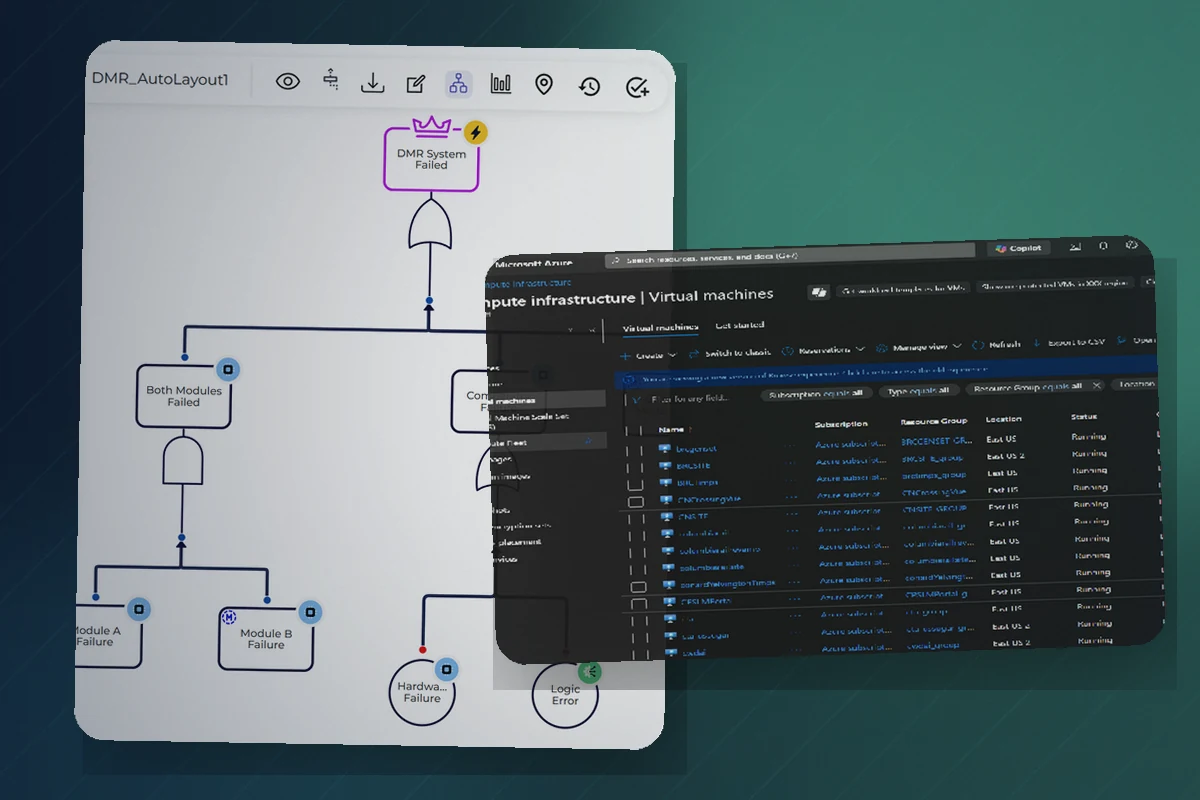
Task: Sort by the Status column header
Action: (1083, 416)
